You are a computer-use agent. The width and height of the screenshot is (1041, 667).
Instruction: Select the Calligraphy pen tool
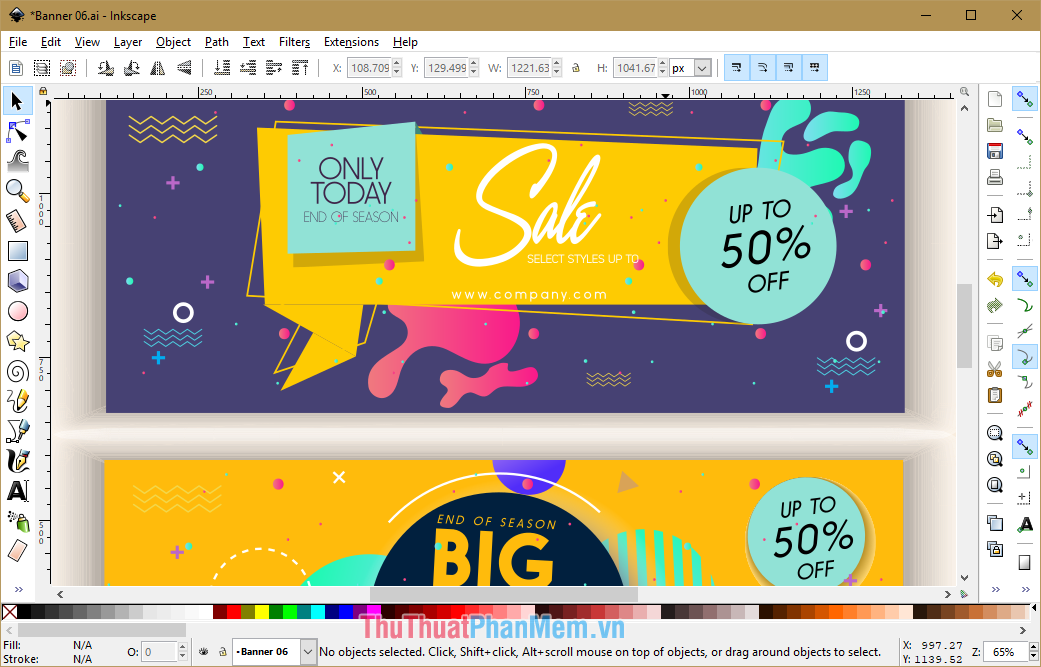pyautogui.click(x=18, y=461)
